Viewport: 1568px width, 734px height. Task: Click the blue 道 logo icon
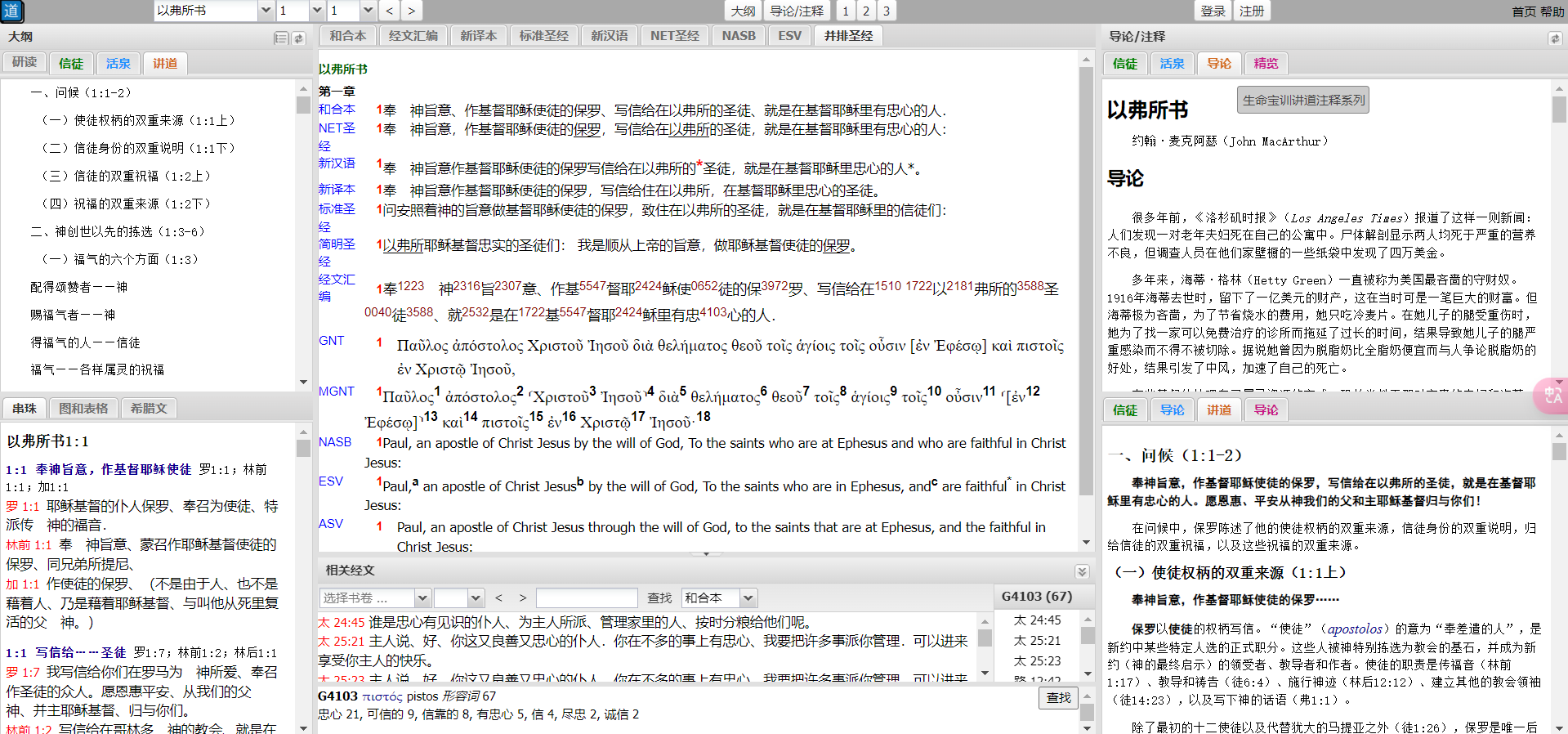pyautogui.click(x=11, y=11)
